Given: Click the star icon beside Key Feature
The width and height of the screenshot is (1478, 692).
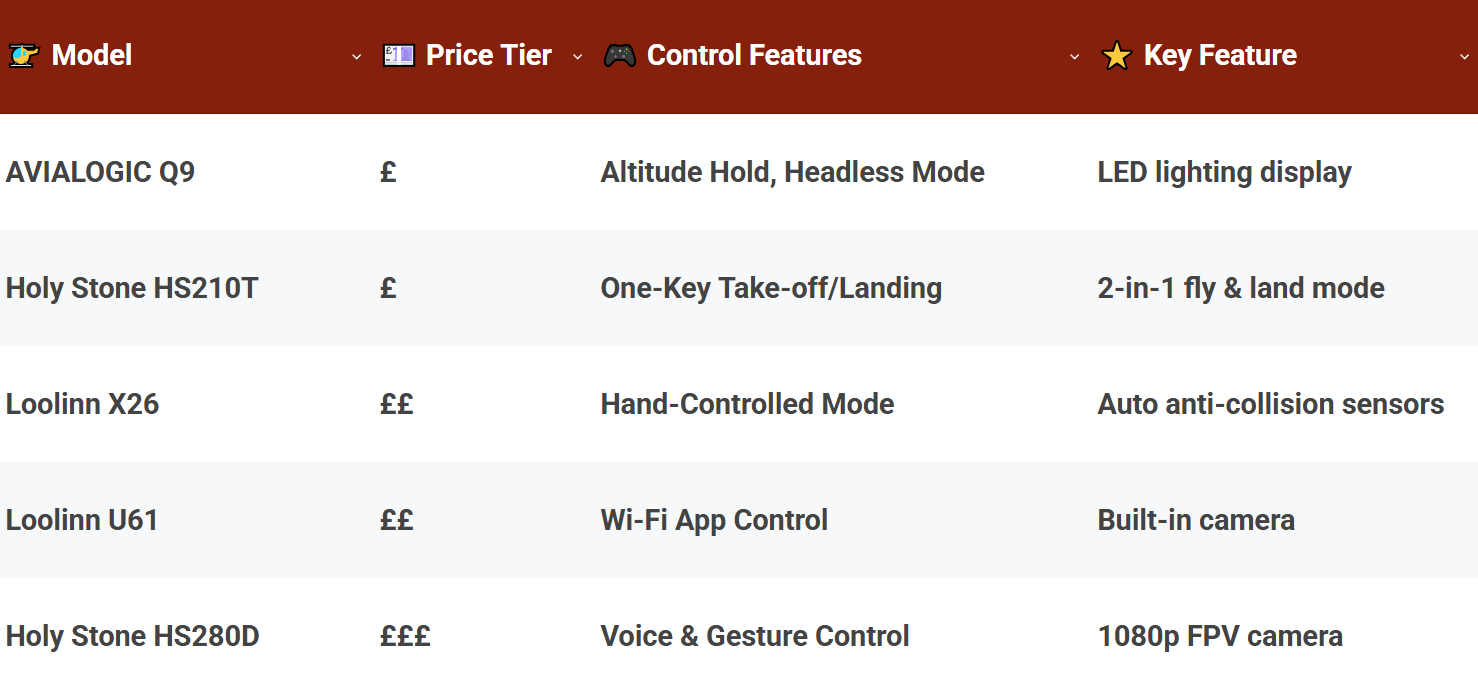Looking at the screenshot, I should click(x=1116, y=56).
